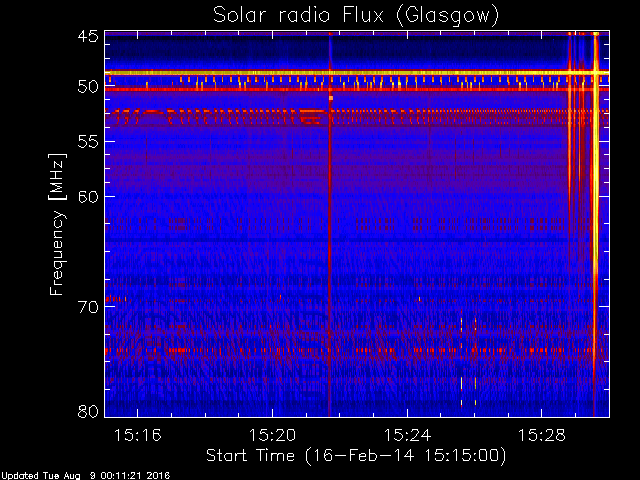The width and height of the screenshot is (640, 480).
Task: Click the 15:16 time tick label
Action: [x=138, y=435]
